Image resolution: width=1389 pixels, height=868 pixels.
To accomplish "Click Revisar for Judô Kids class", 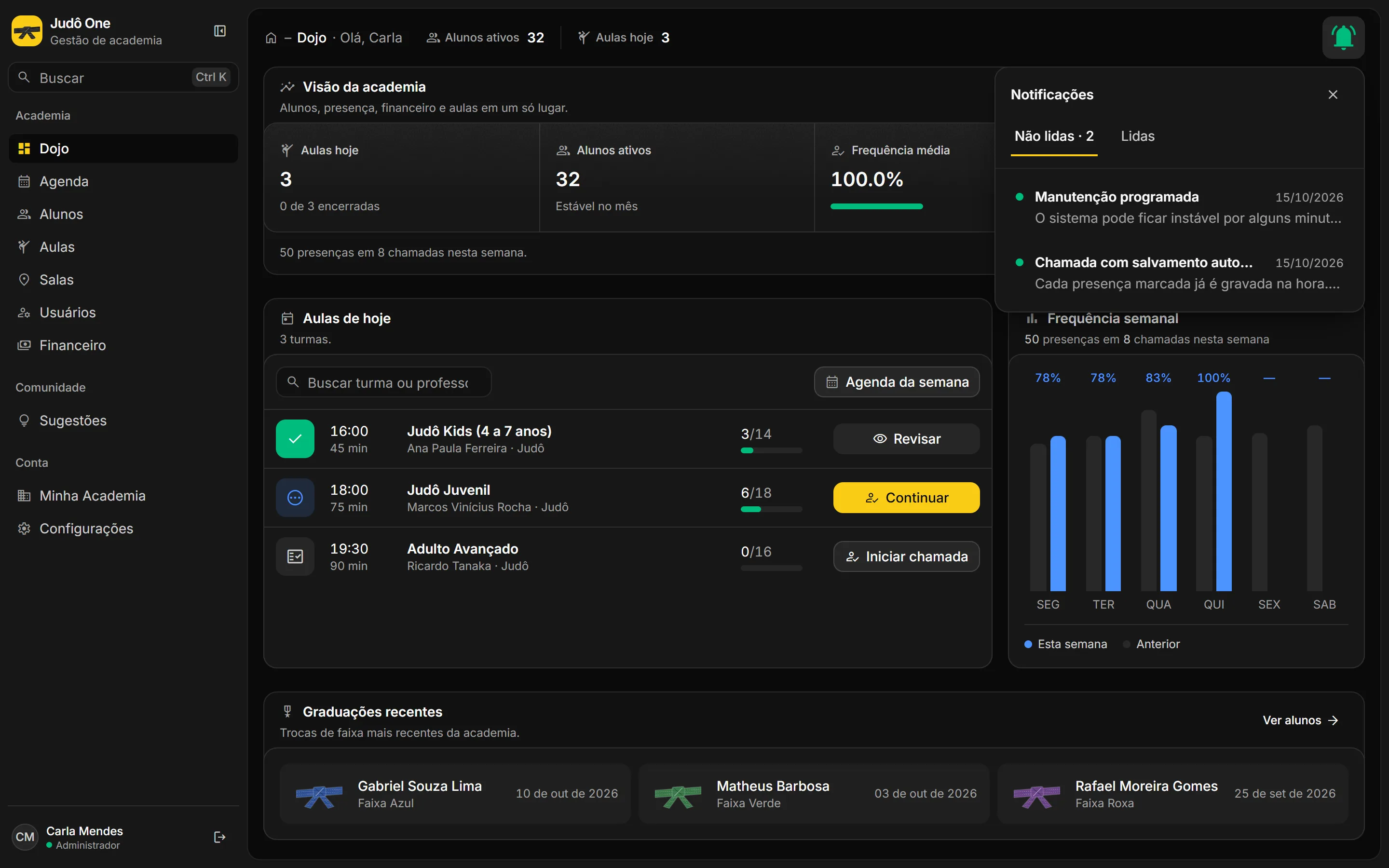I will tap(906, 439).
